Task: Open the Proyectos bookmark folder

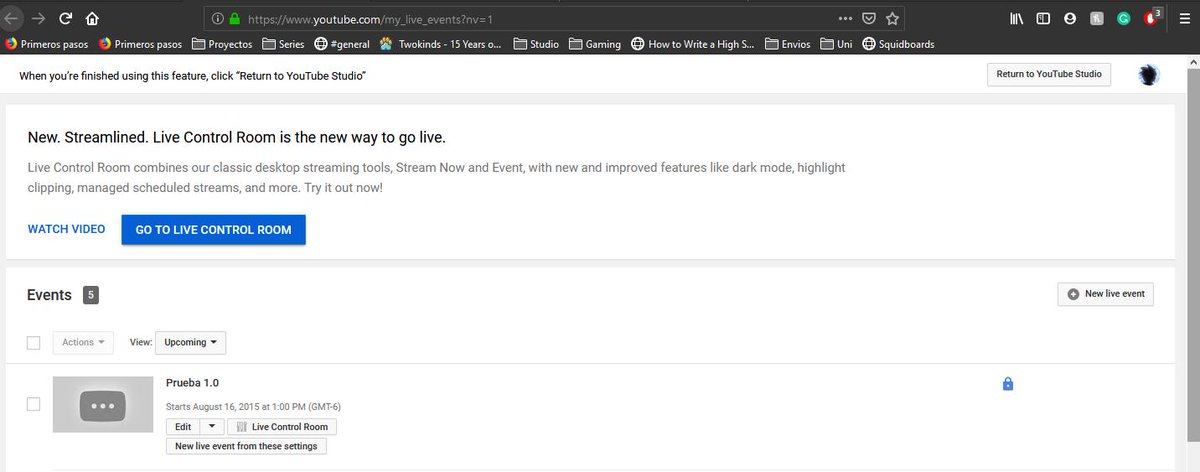Action: pyautogui.click(x=221, y=44)
